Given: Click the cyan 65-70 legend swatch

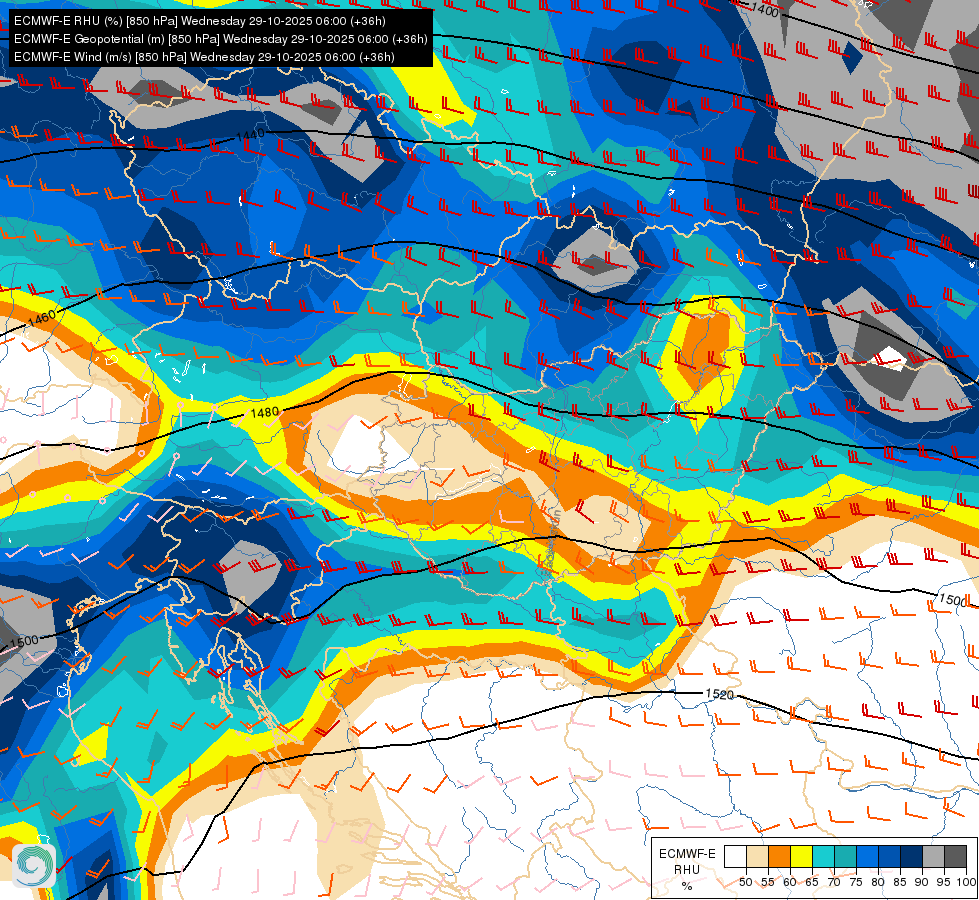Looking at the screenshot, I should click(823, 856).
